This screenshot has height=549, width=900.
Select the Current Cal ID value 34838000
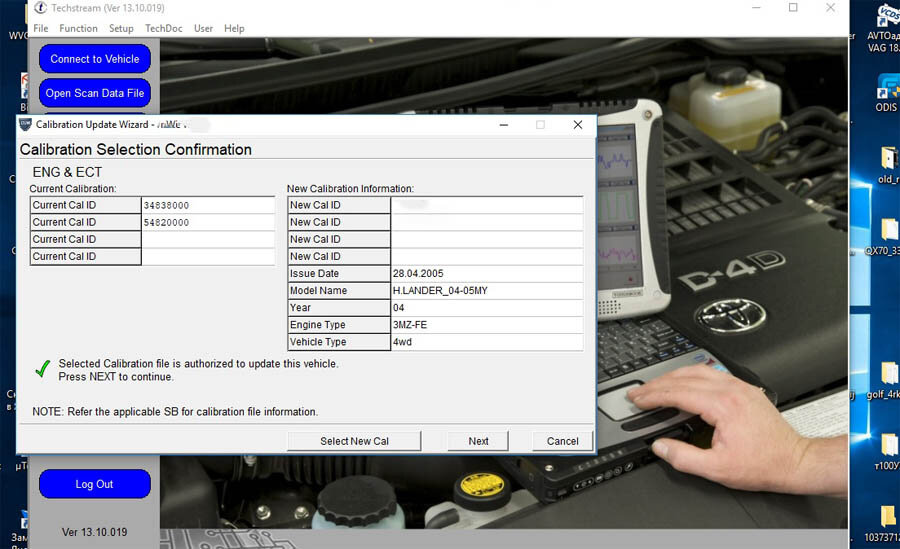[166, 205]
